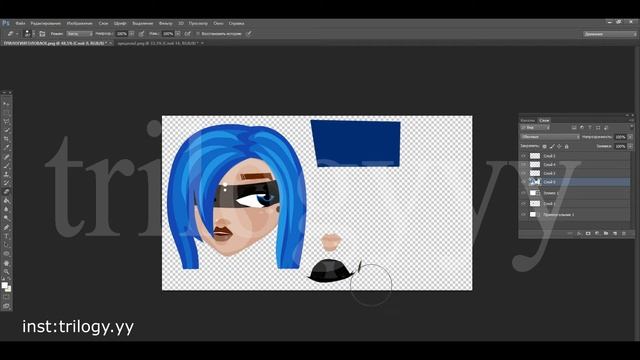The width and height of the screenshot is (640, 360).
Task: Hide the highlighted selected layer
Action: [x=524, y=182]
